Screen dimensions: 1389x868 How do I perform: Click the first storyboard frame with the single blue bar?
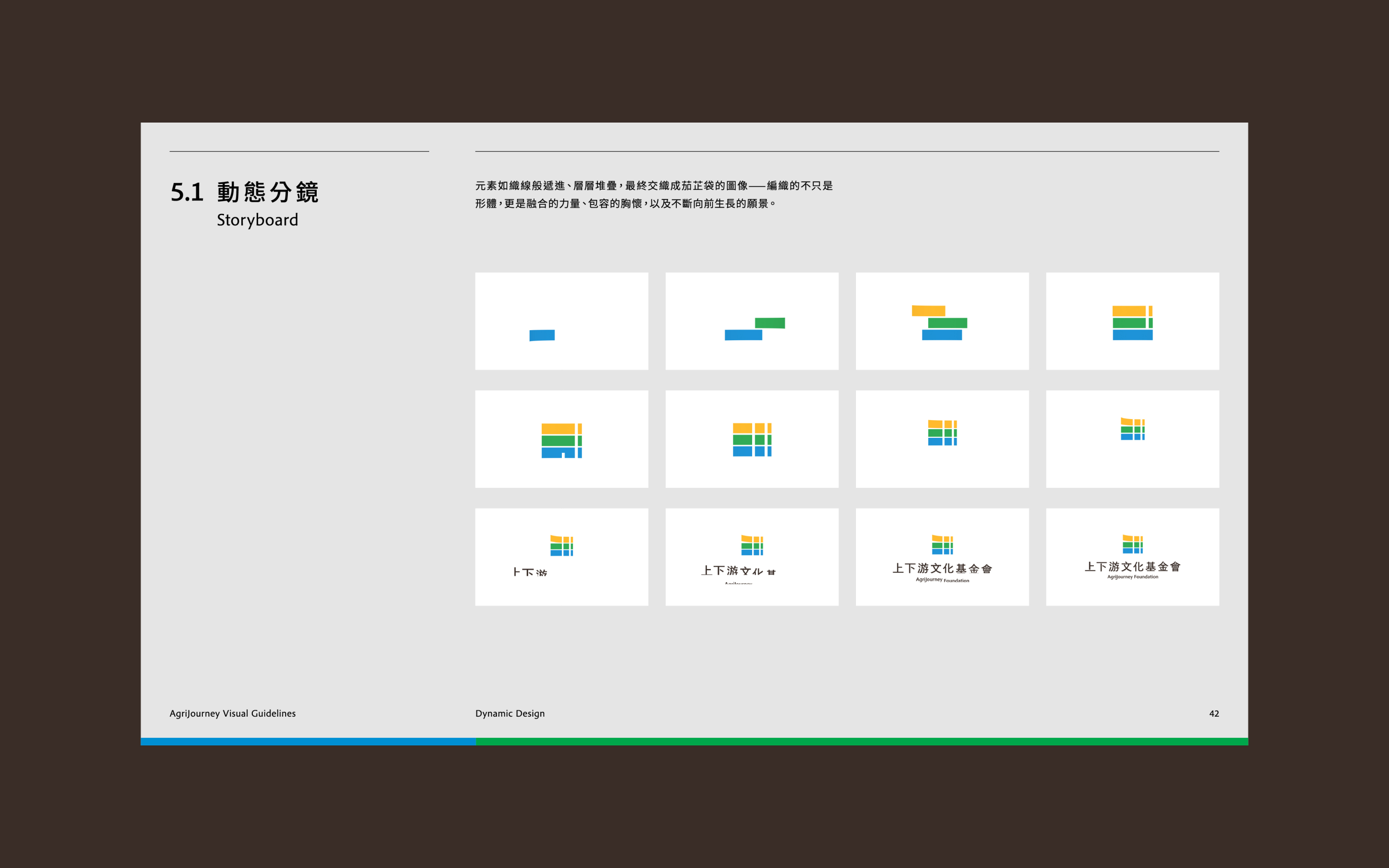point(561,321)
